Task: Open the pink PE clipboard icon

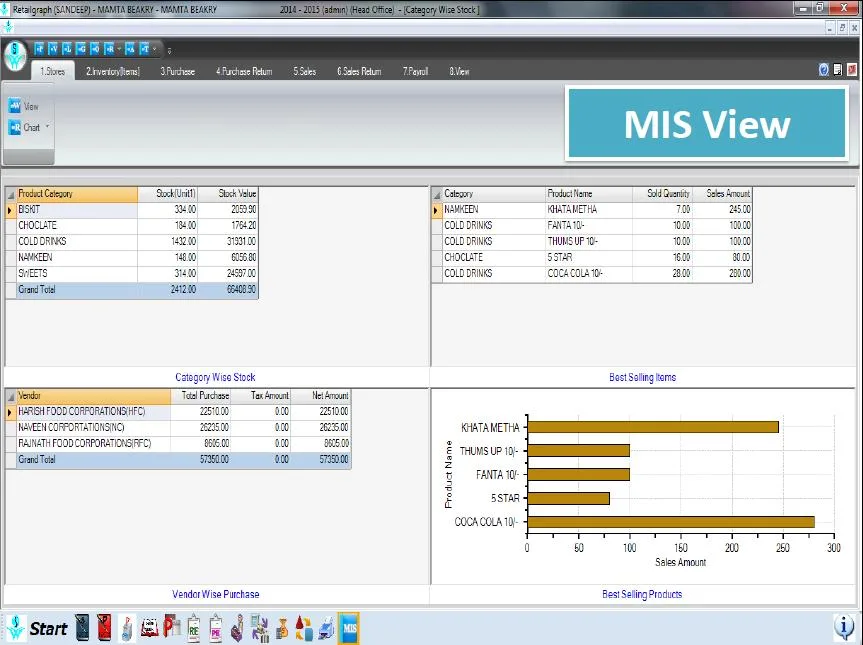Action: pyautogui.click(x=216, y=628)
